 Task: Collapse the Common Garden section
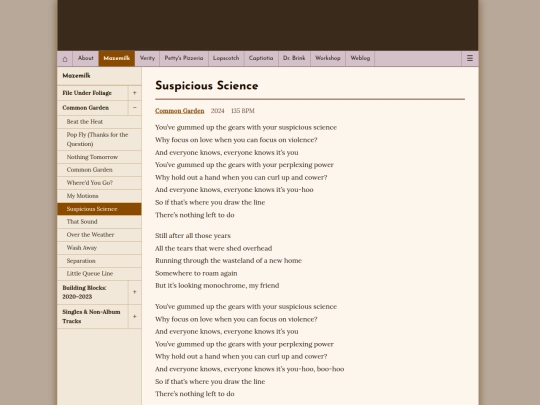(x=135, y=108)
